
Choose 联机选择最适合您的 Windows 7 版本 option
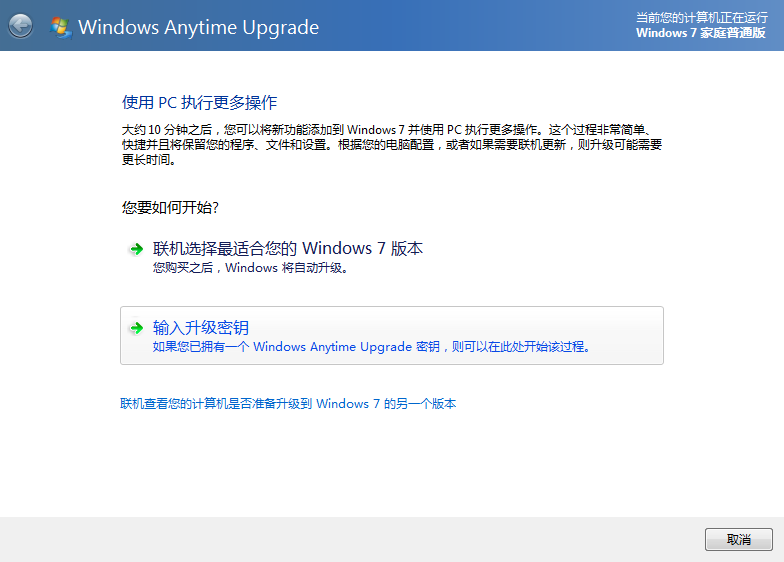(x=392, y=257)
